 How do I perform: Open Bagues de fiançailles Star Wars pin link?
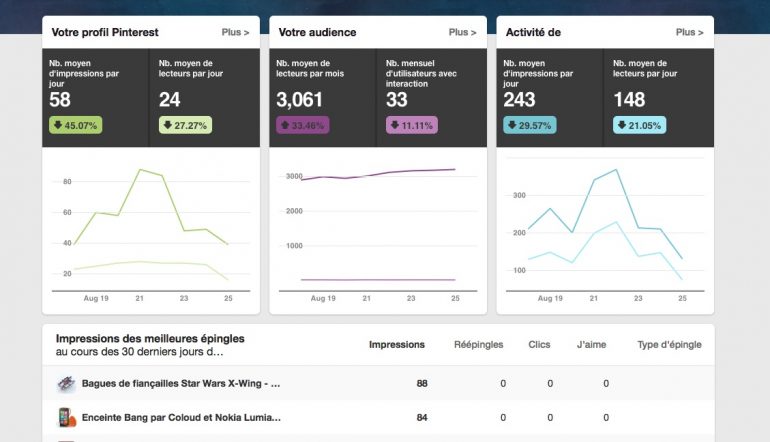(180, 383)
